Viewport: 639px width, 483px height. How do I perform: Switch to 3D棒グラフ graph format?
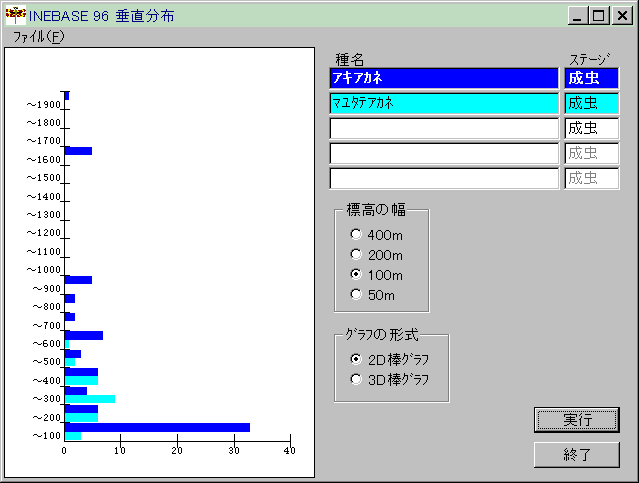point(356,379)
